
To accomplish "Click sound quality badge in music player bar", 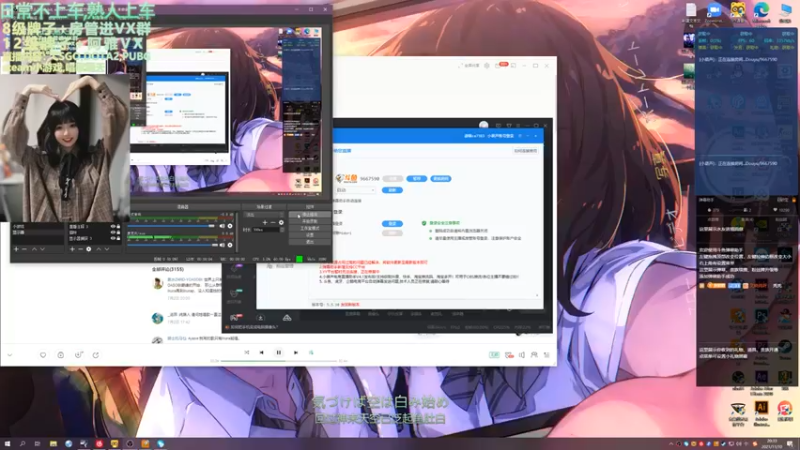I will [494, 355].
